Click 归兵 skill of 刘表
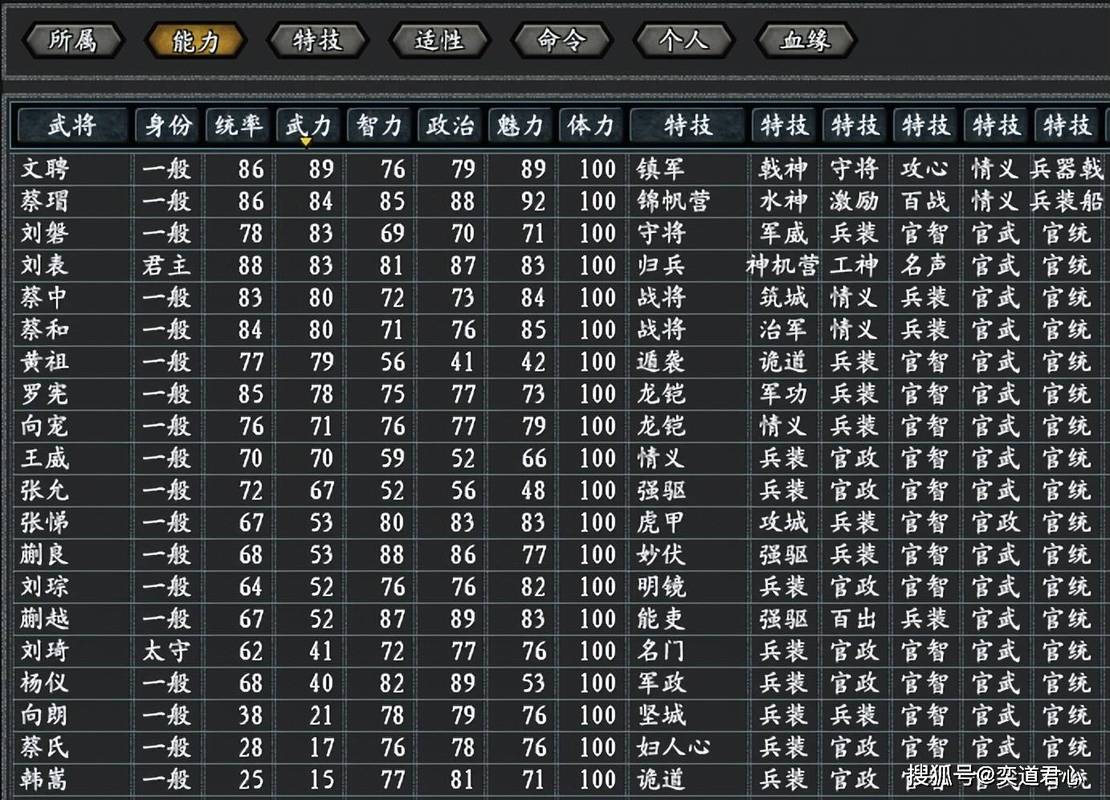The height and width of the screenshot is (800, 1110). [660, 265]
